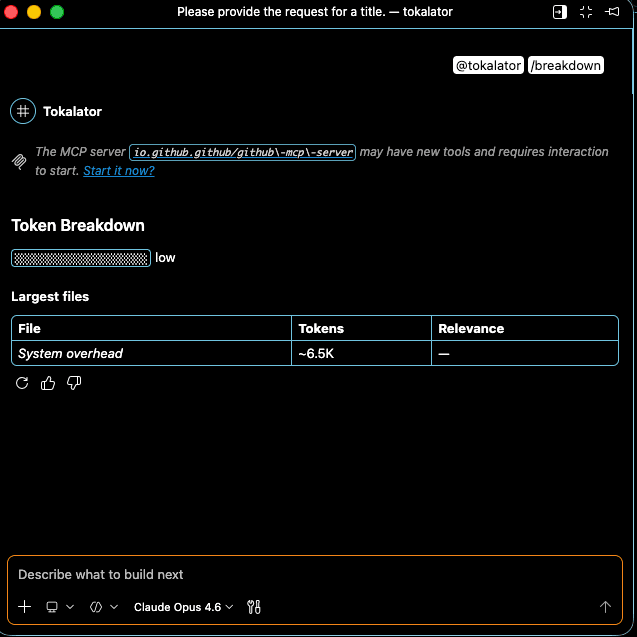Click the Start it now? link

tap(119, 171)
